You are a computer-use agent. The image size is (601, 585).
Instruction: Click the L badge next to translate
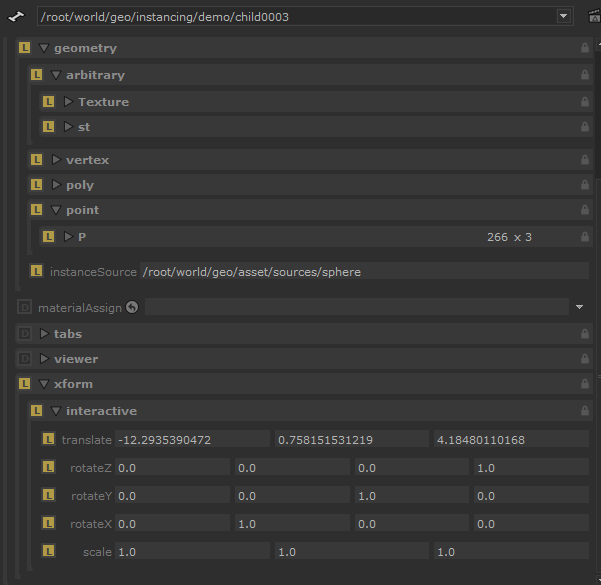[48, 439]
